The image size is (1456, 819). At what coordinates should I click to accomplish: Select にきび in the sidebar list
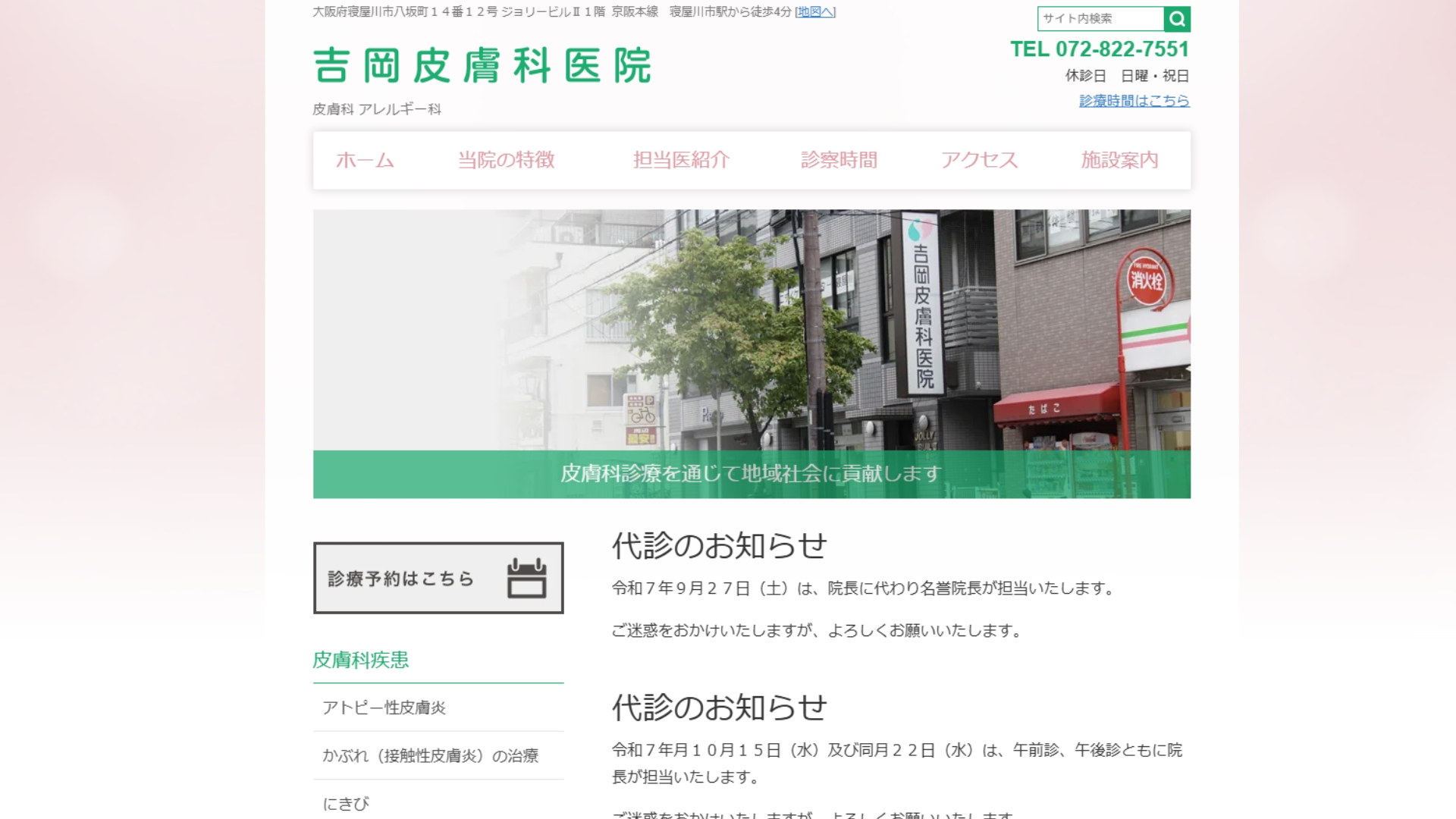click(x=346, y=803)
